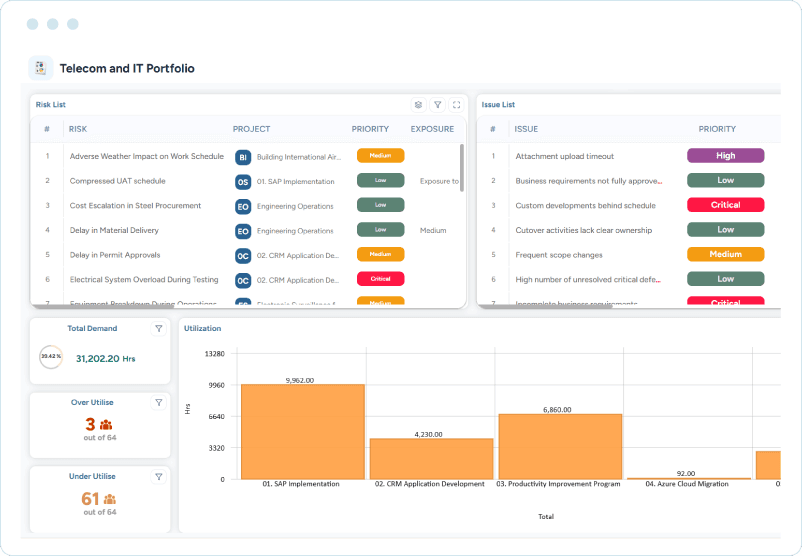Click Medium badge for Delay in Permit Approvals
The image size is (802, 556).
click(381, 254)
